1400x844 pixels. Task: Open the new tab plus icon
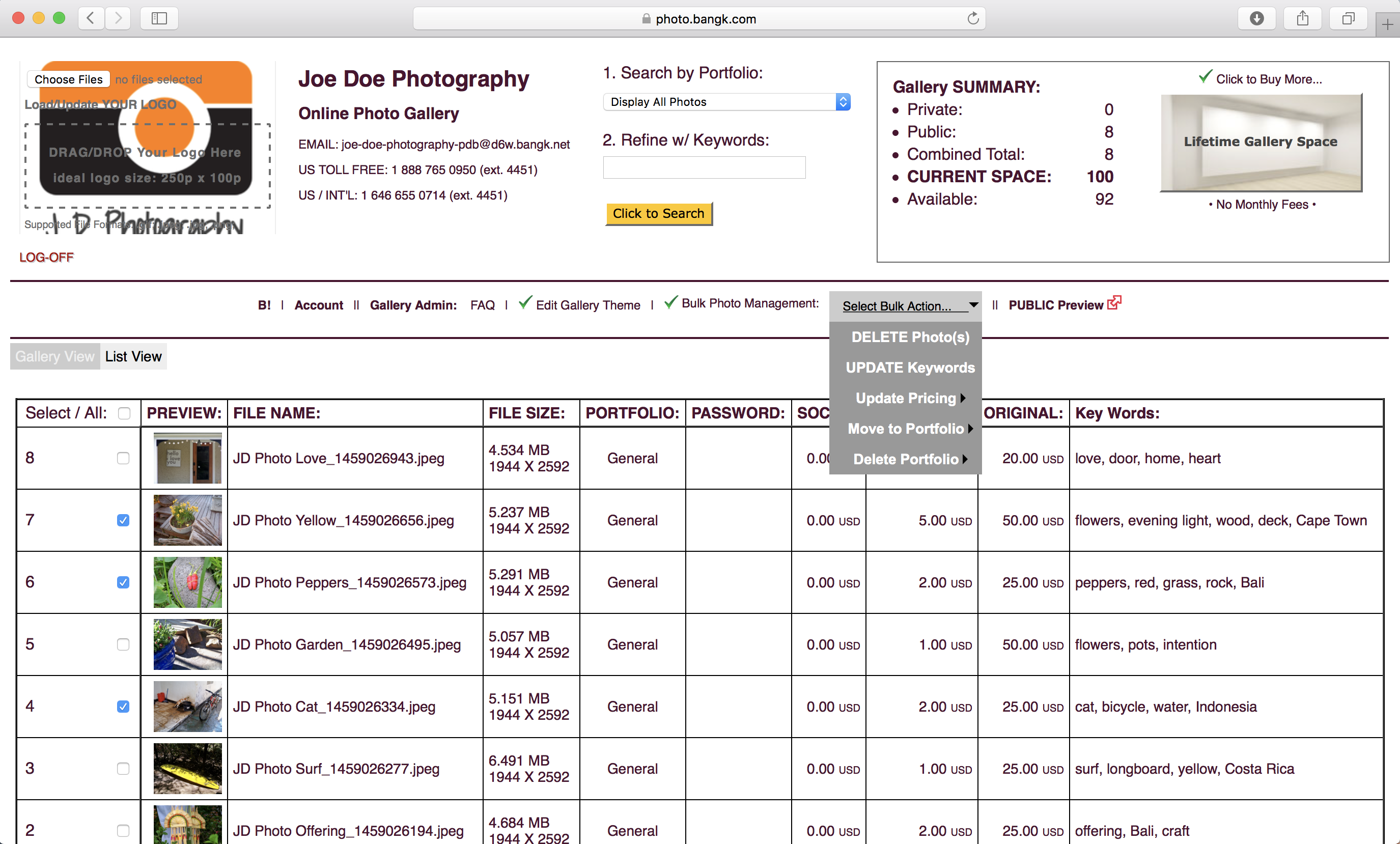point(1387,24)
